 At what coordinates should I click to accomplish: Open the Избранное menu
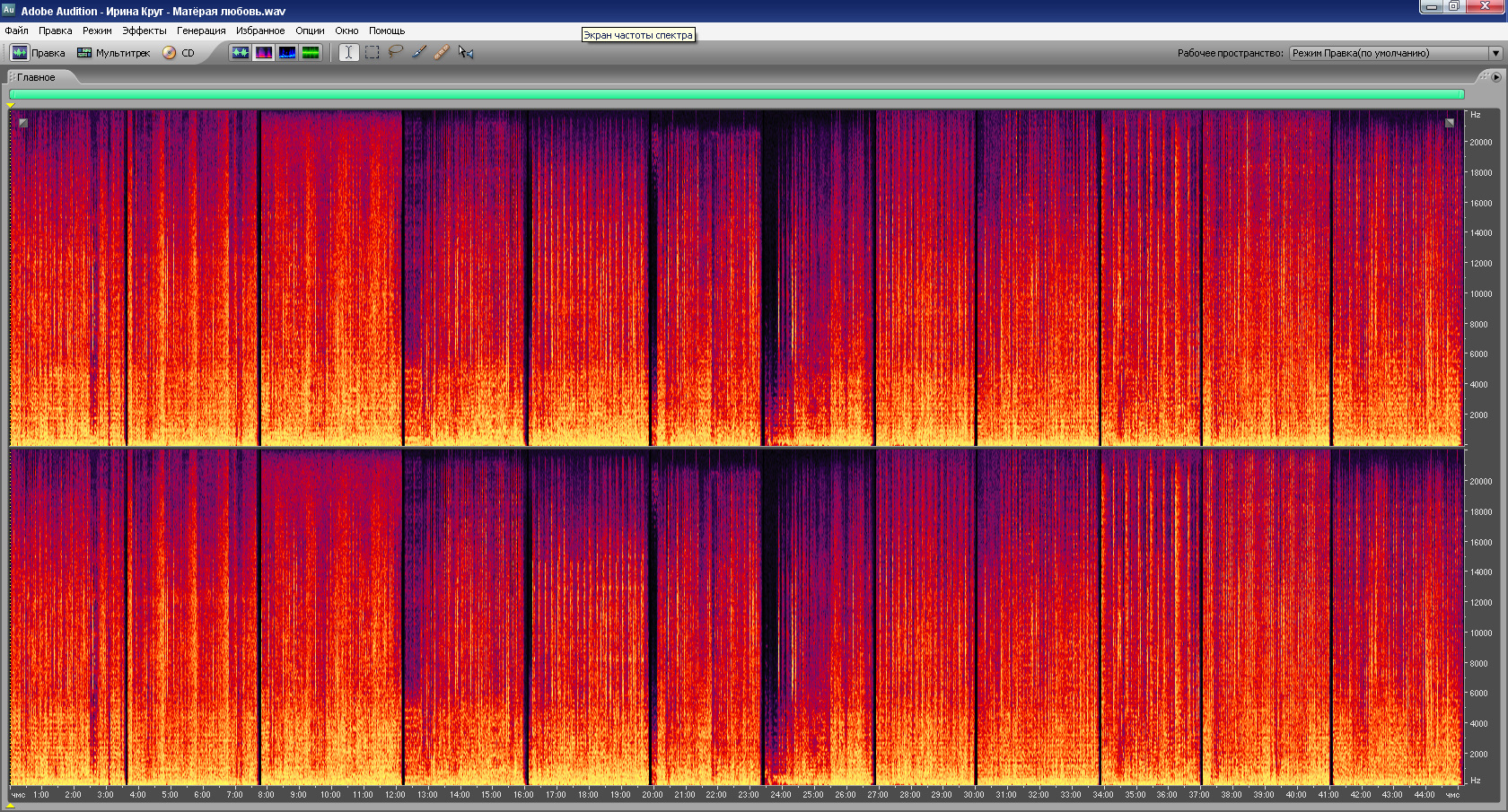point(260,31)
